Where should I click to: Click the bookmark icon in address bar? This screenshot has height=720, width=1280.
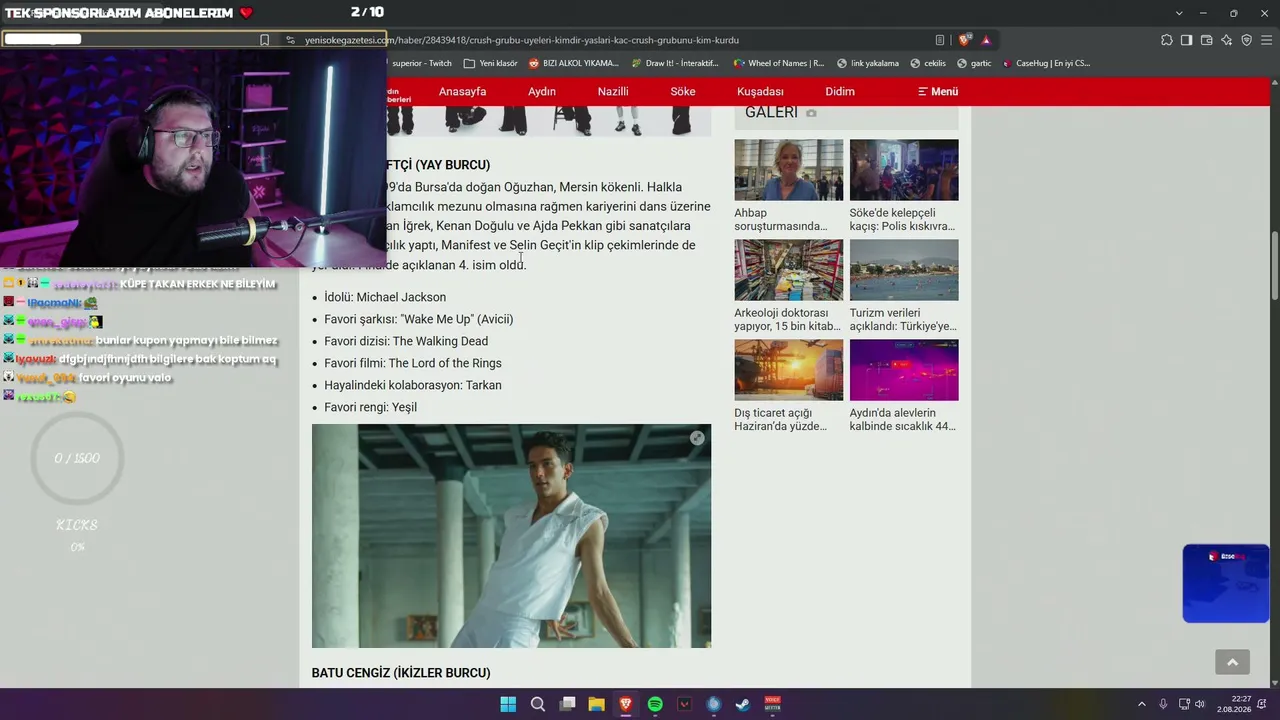264,40
